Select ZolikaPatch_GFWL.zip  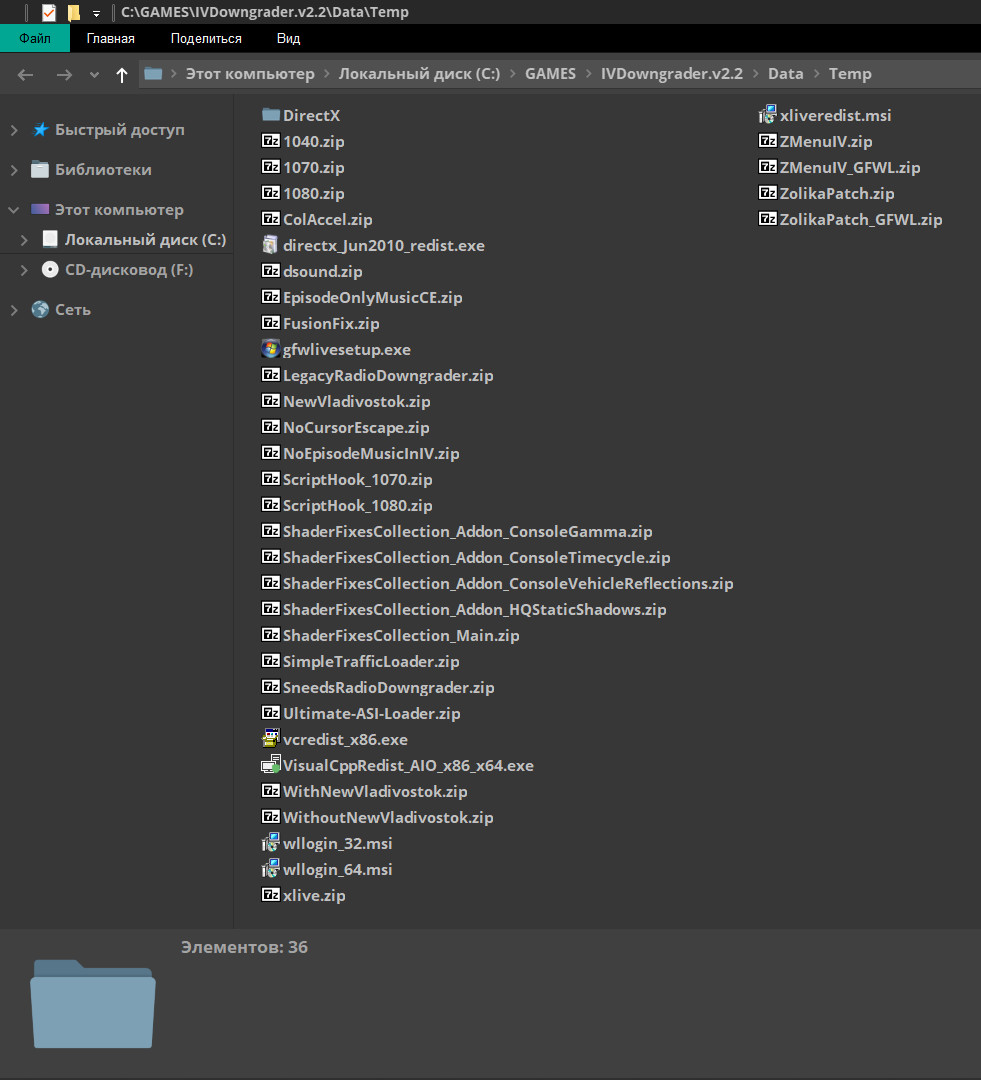860,220
